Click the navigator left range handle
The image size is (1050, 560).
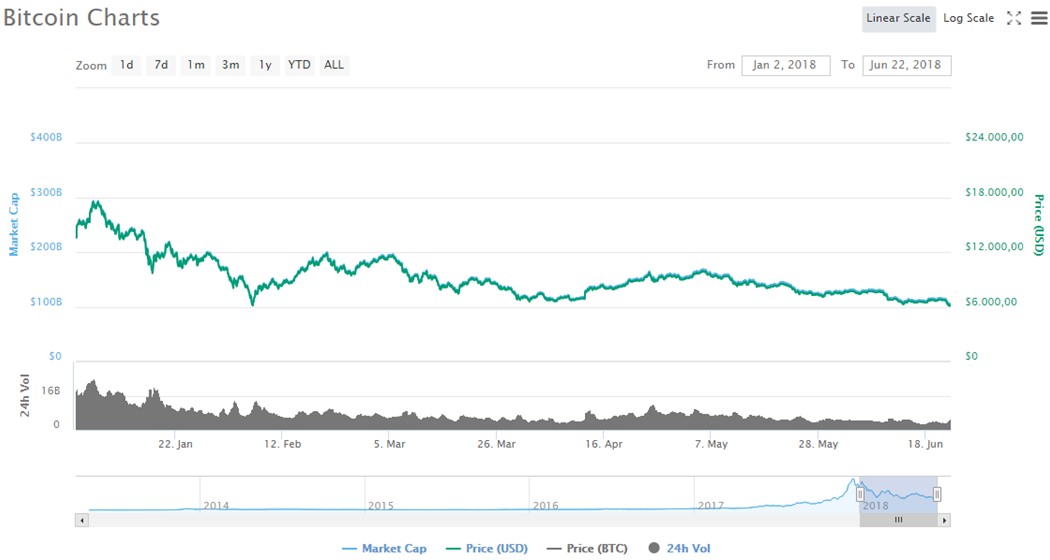pos(860,494)
